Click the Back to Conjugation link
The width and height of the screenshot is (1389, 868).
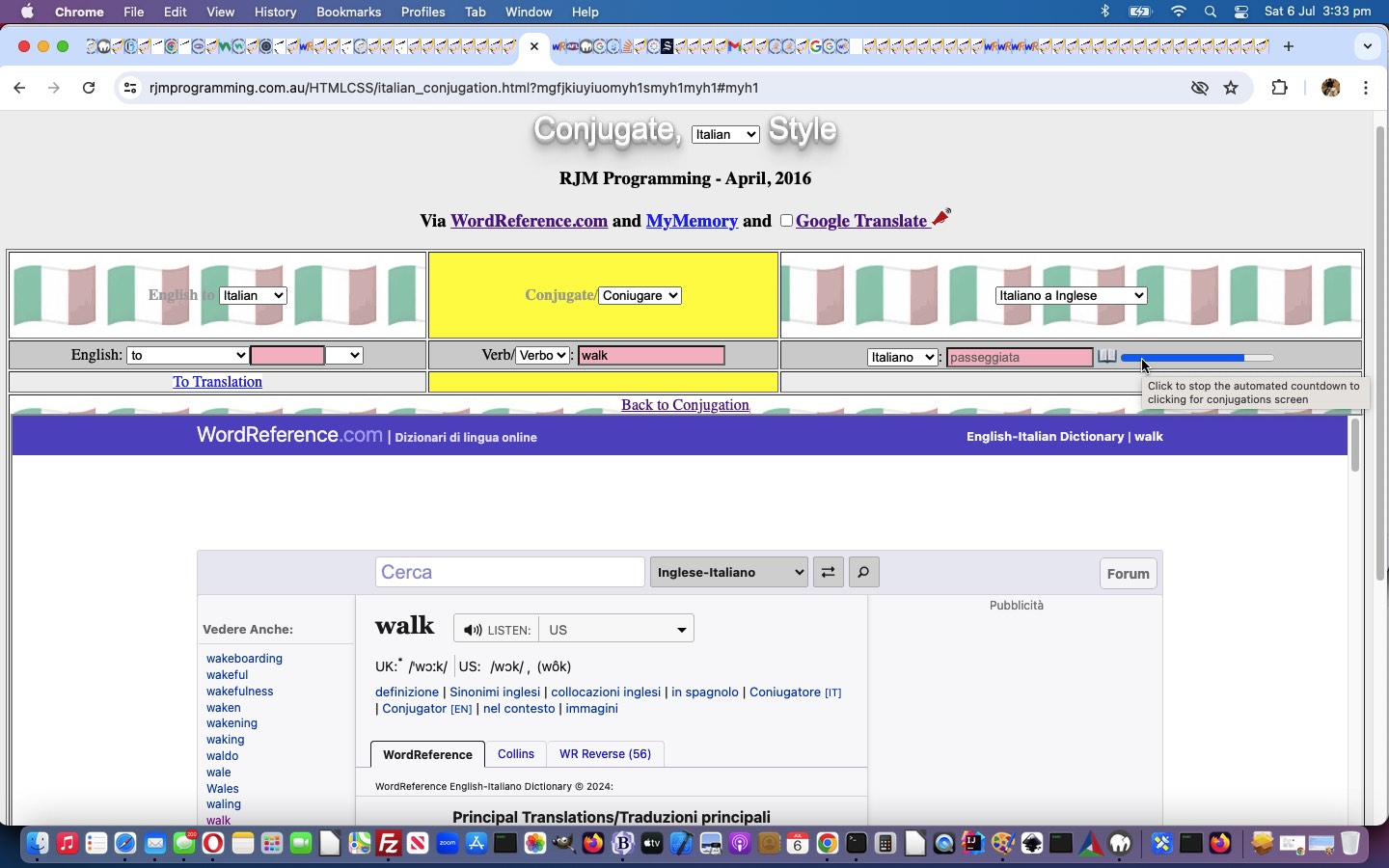(685, 405)
